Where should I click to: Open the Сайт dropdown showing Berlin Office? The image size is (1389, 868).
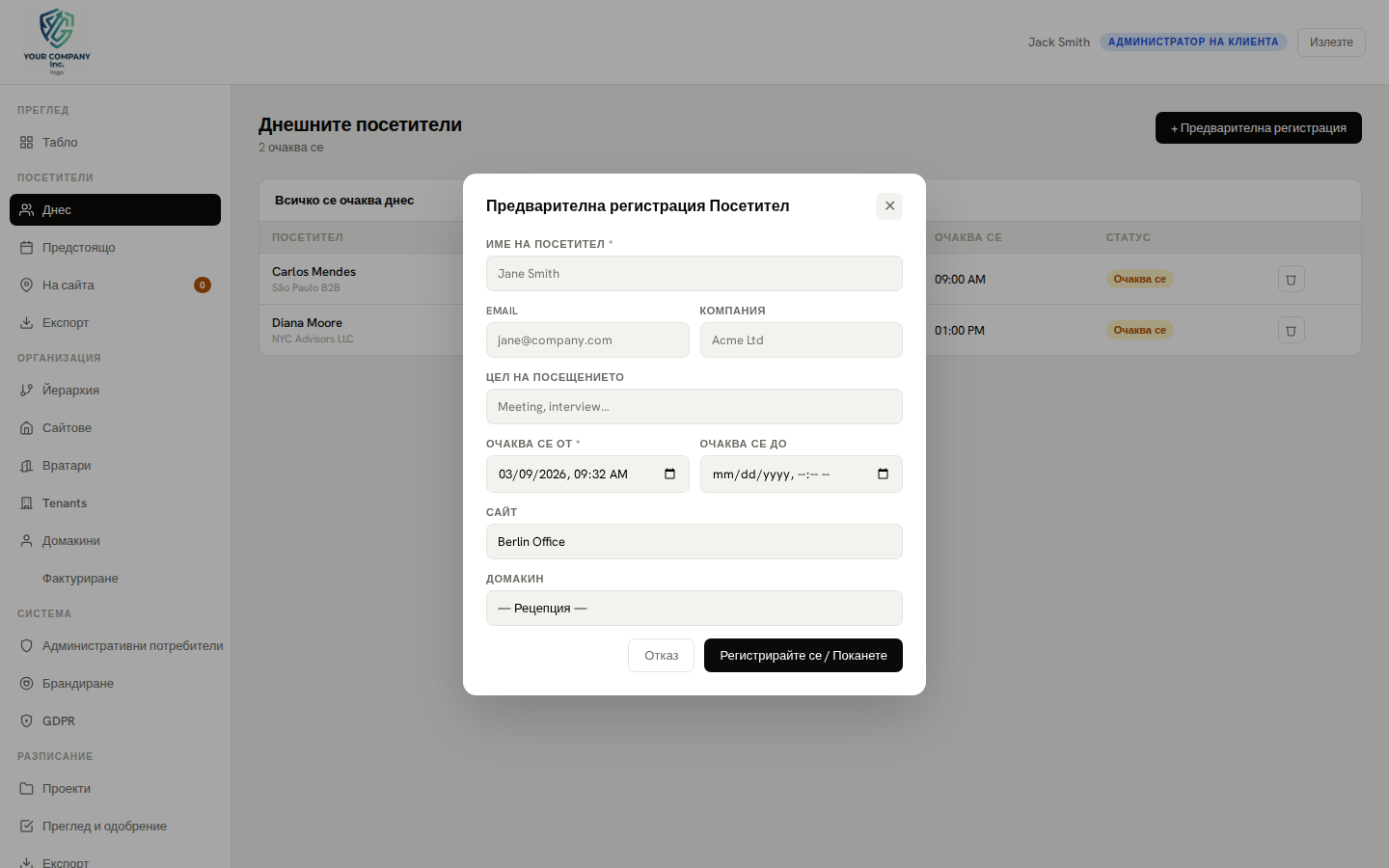(694, 541)
